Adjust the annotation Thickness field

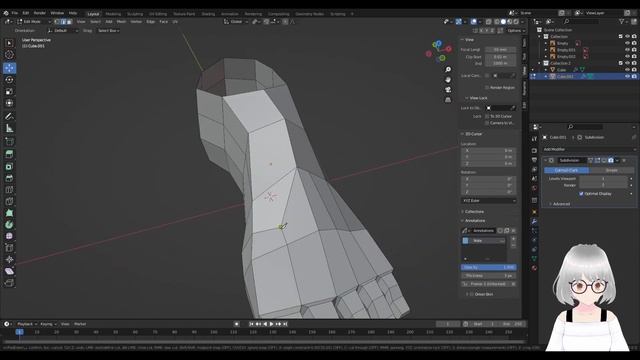pos(489,276)
